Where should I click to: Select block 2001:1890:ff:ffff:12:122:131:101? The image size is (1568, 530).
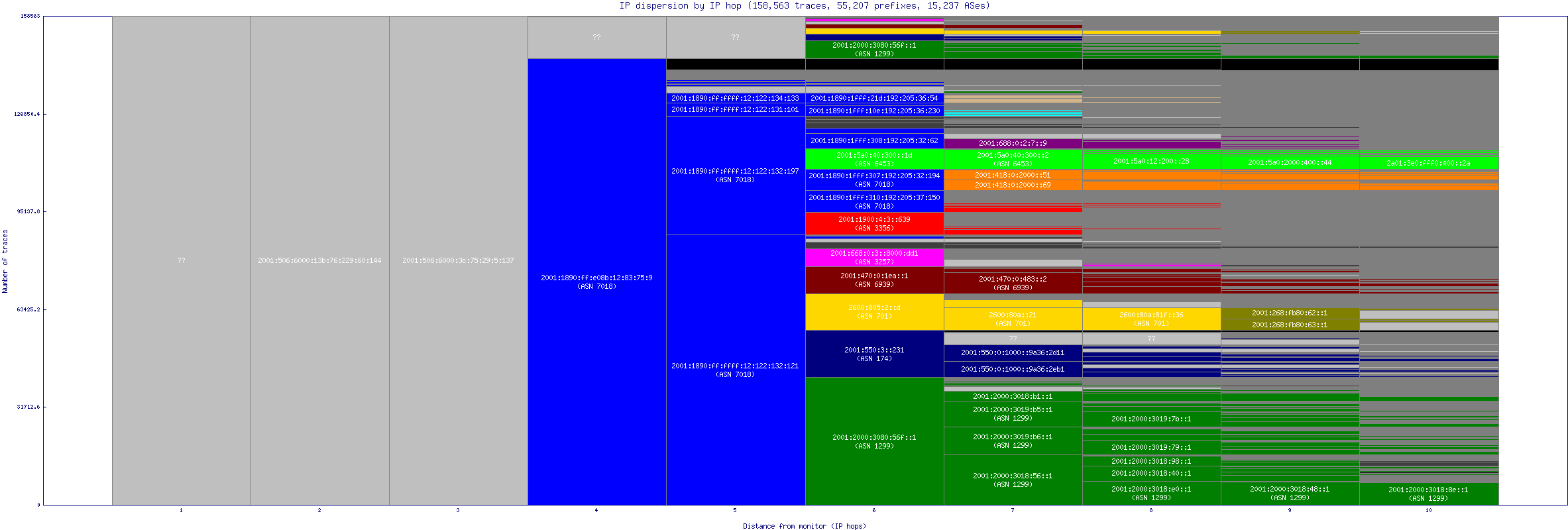click(735, 109)
